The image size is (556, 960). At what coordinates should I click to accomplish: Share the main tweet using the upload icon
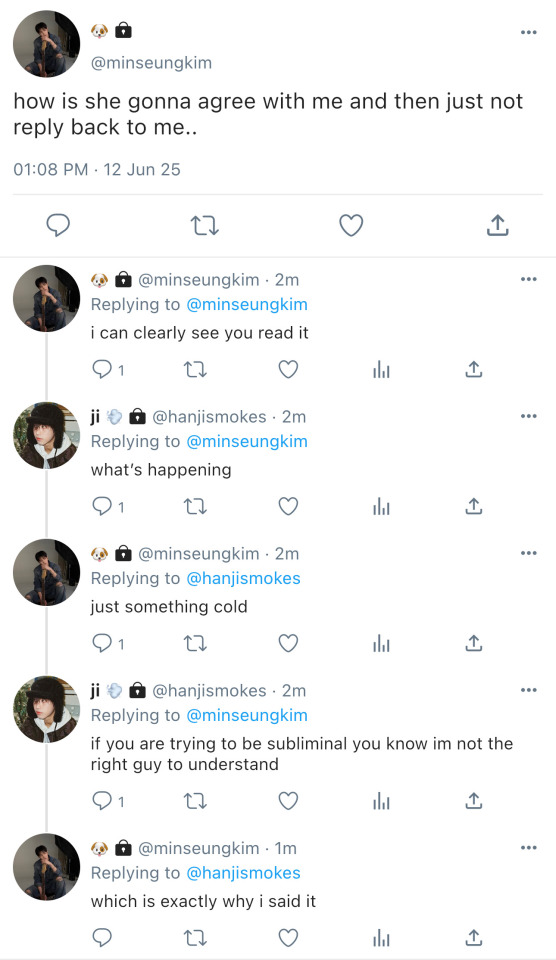pyautogui.click(x=498, y=225)
